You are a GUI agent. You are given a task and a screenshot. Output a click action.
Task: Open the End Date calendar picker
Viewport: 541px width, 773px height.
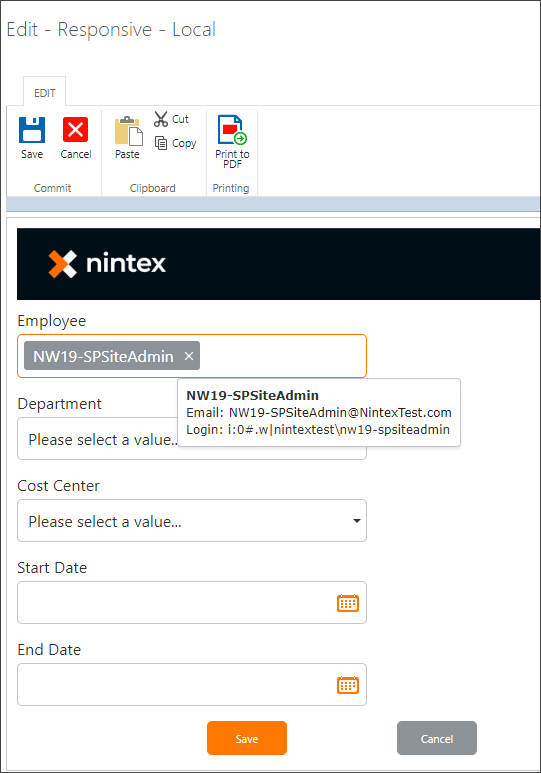(x=348, y=685)
